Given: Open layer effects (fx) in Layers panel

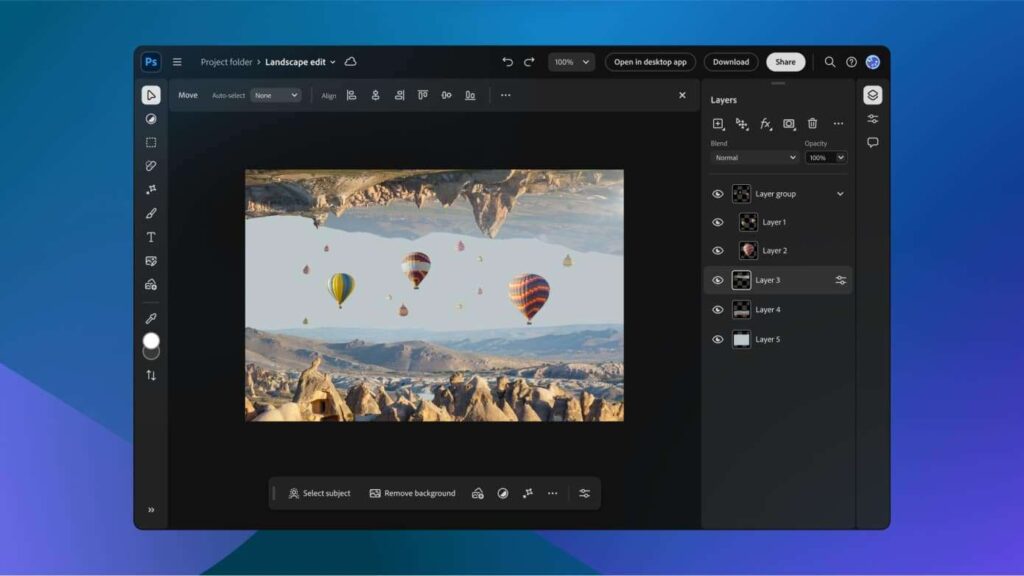Looking at the screenshot, I should tap(764, 124).
